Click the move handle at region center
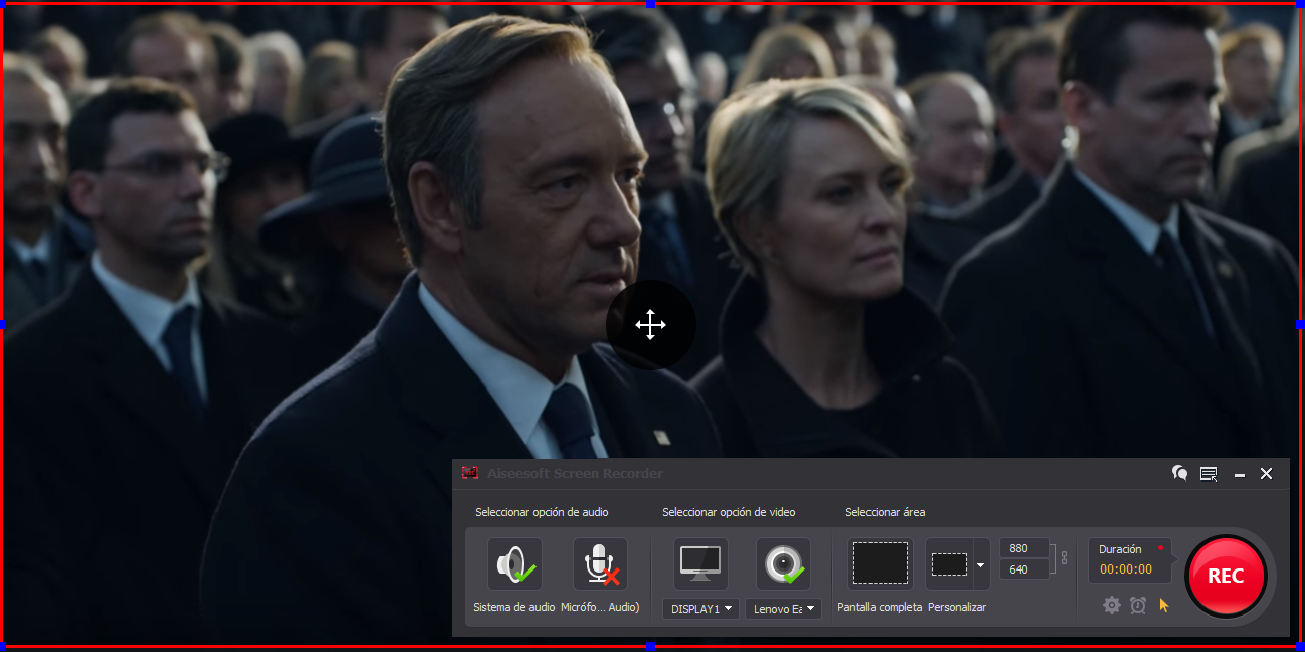Image resolution: width=1305 pixels, height=652 pixels. [x=650, y=325]
